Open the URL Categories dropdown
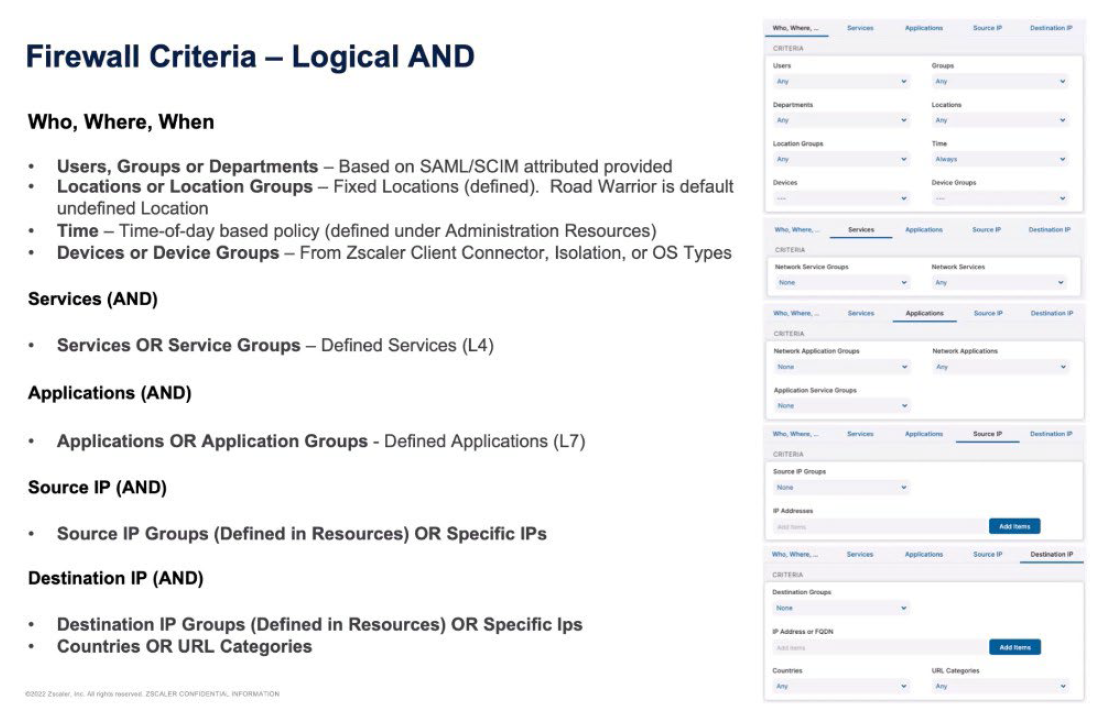 click(1000, 687)
